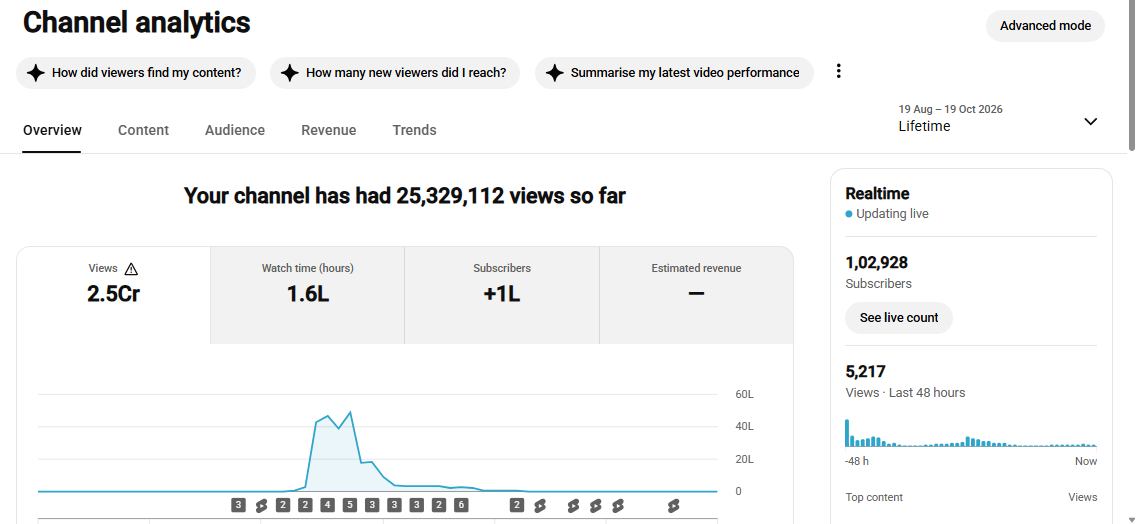Click "How many new viewers did I reach?" chip
The image size is (1136, 524).
click(395, 72)
